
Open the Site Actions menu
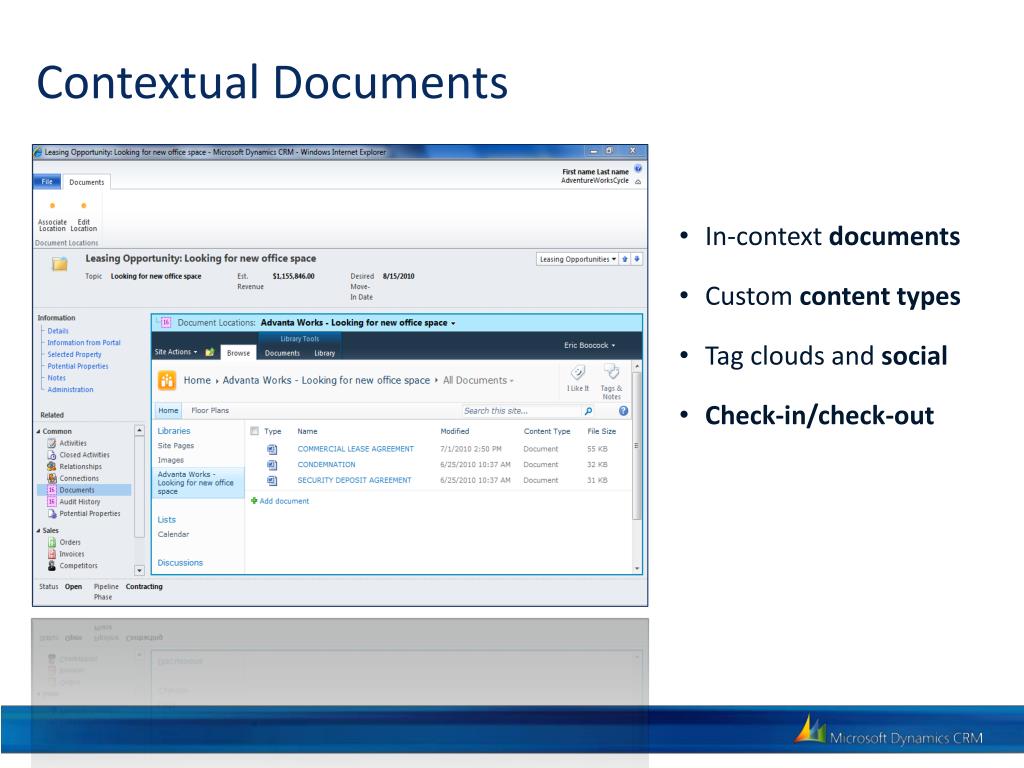point(176,352)
